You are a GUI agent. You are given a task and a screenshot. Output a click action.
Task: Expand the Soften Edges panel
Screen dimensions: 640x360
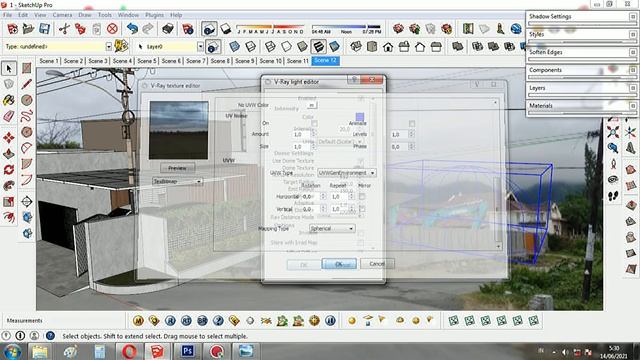(x=633, y=52)
